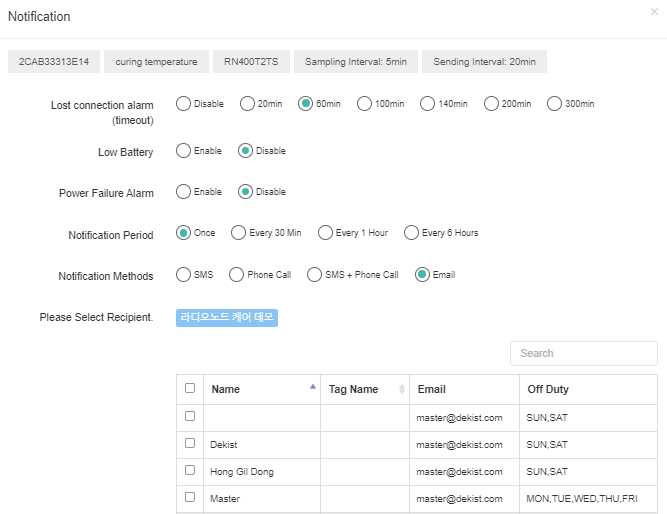Click the Off Duty column header

[588, 389]
